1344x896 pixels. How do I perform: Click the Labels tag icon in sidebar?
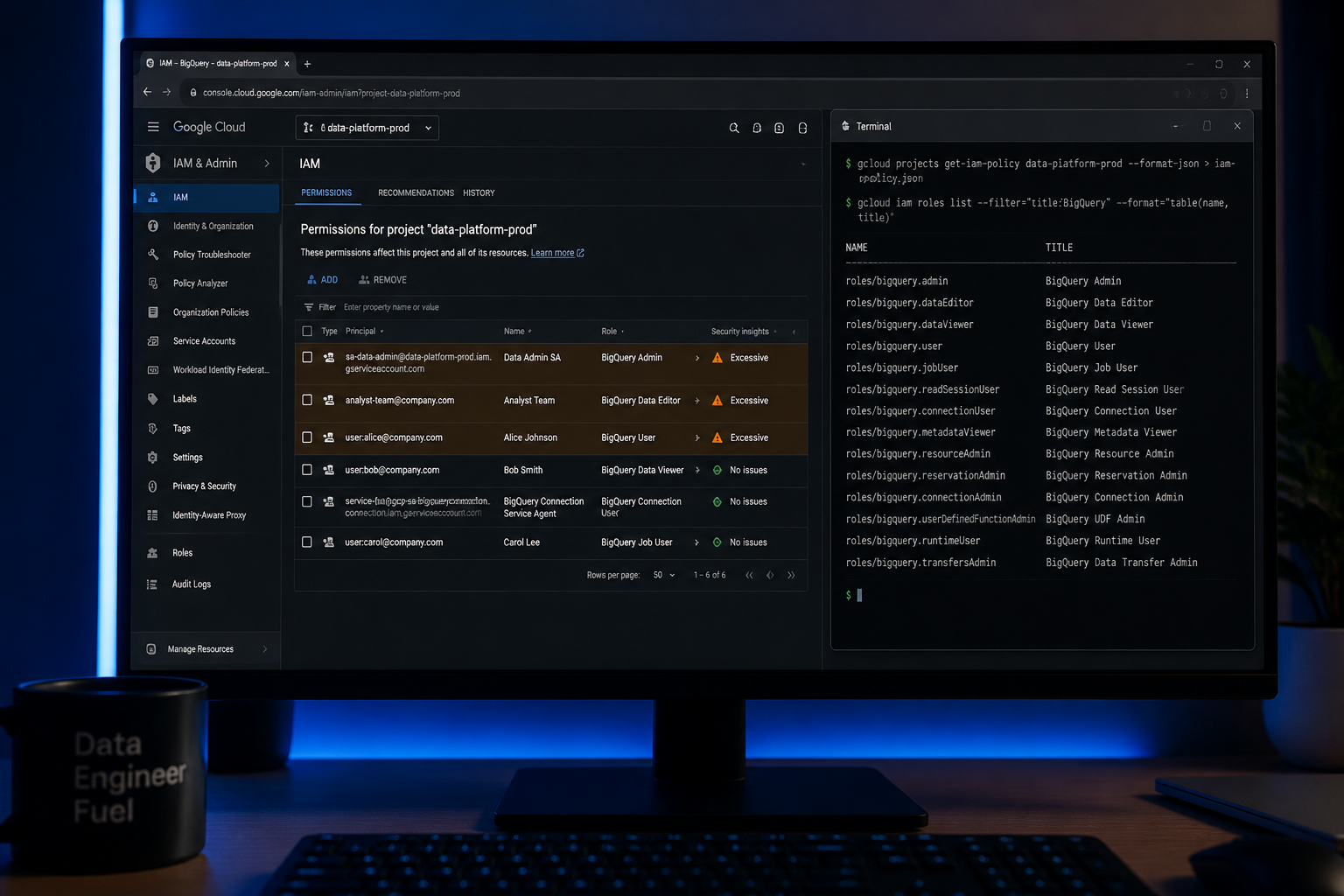[x=153, y=399]
